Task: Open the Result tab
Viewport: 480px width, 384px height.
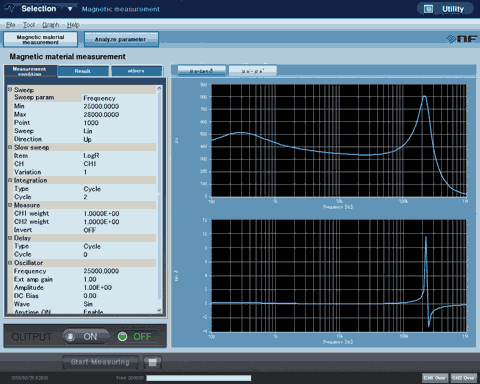Action: click(83, 71)
